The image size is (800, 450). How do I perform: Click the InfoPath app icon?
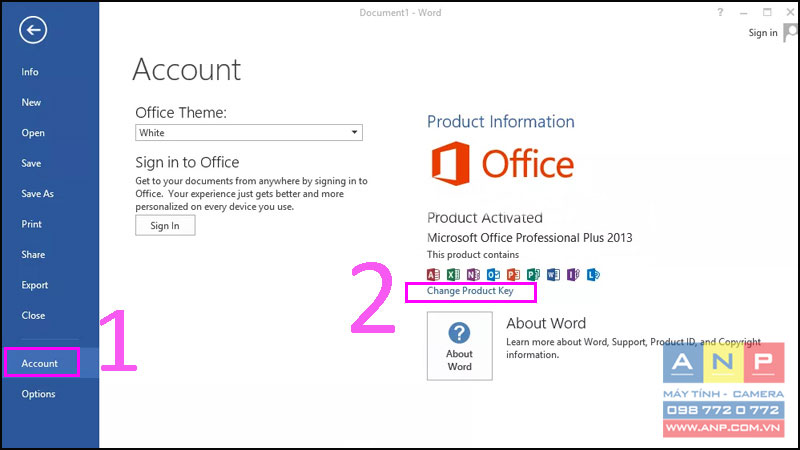pyautogui.click(x=573, y=274)
